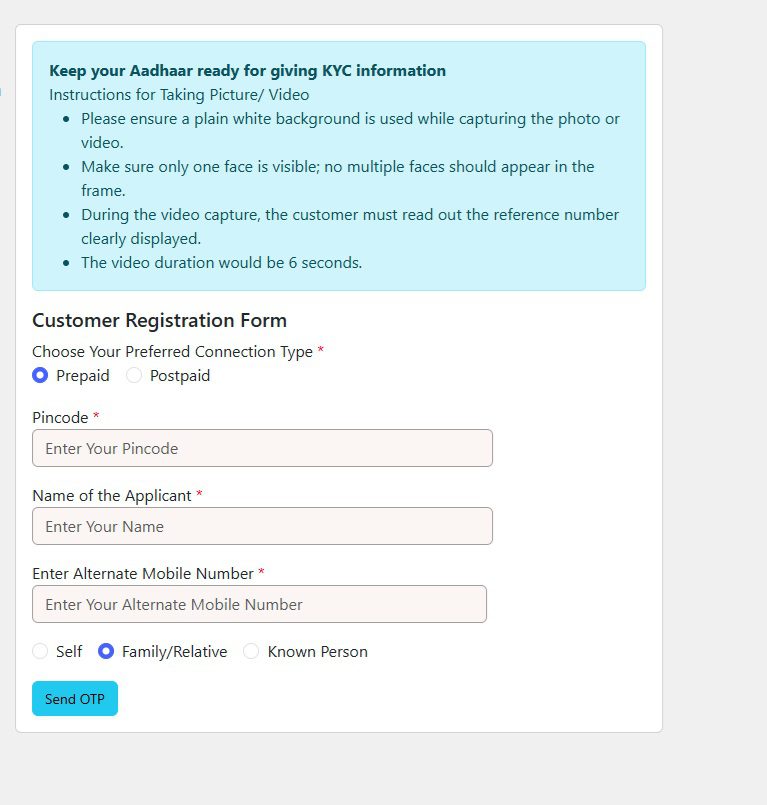Viewport: 767px width, 805px height.
Task: Click the Alternate Mobile Number input box
Action: pos(259,604)
